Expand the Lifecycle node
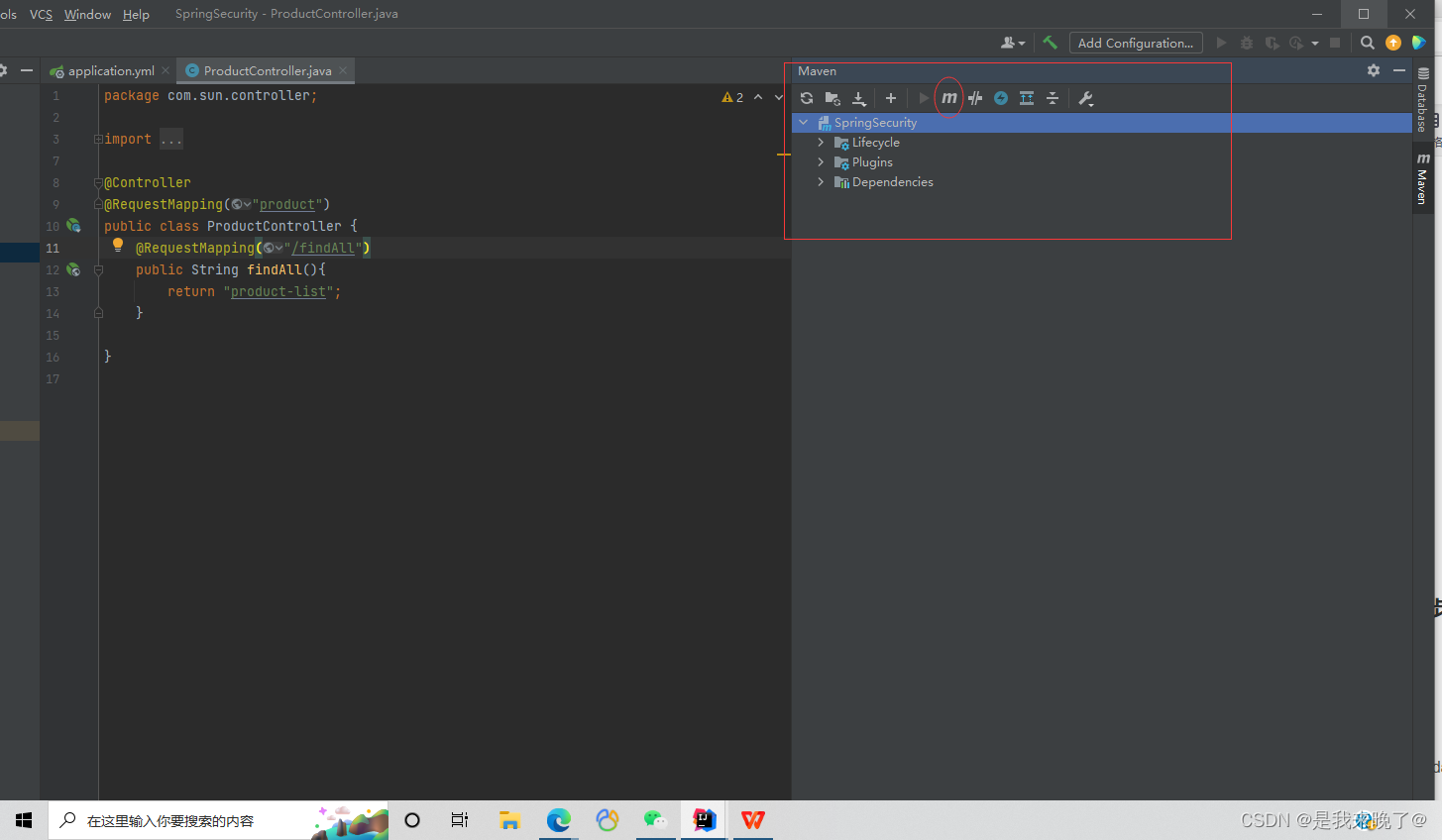This screenshot has width=1442, height=840. (821, 142)
